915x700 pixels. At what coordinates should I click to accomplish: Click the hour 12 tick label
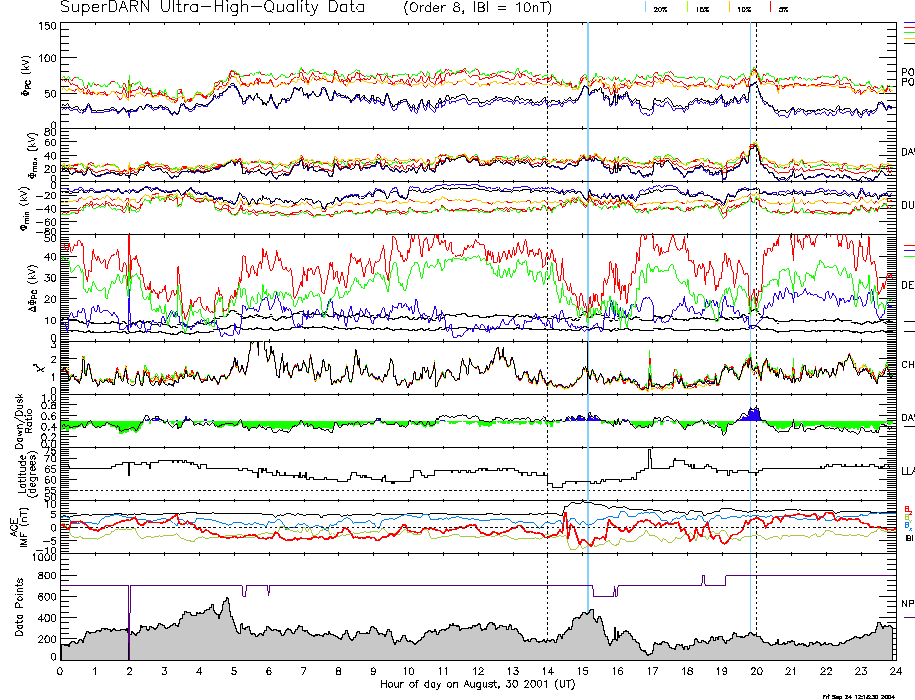(x=477, y=672)
